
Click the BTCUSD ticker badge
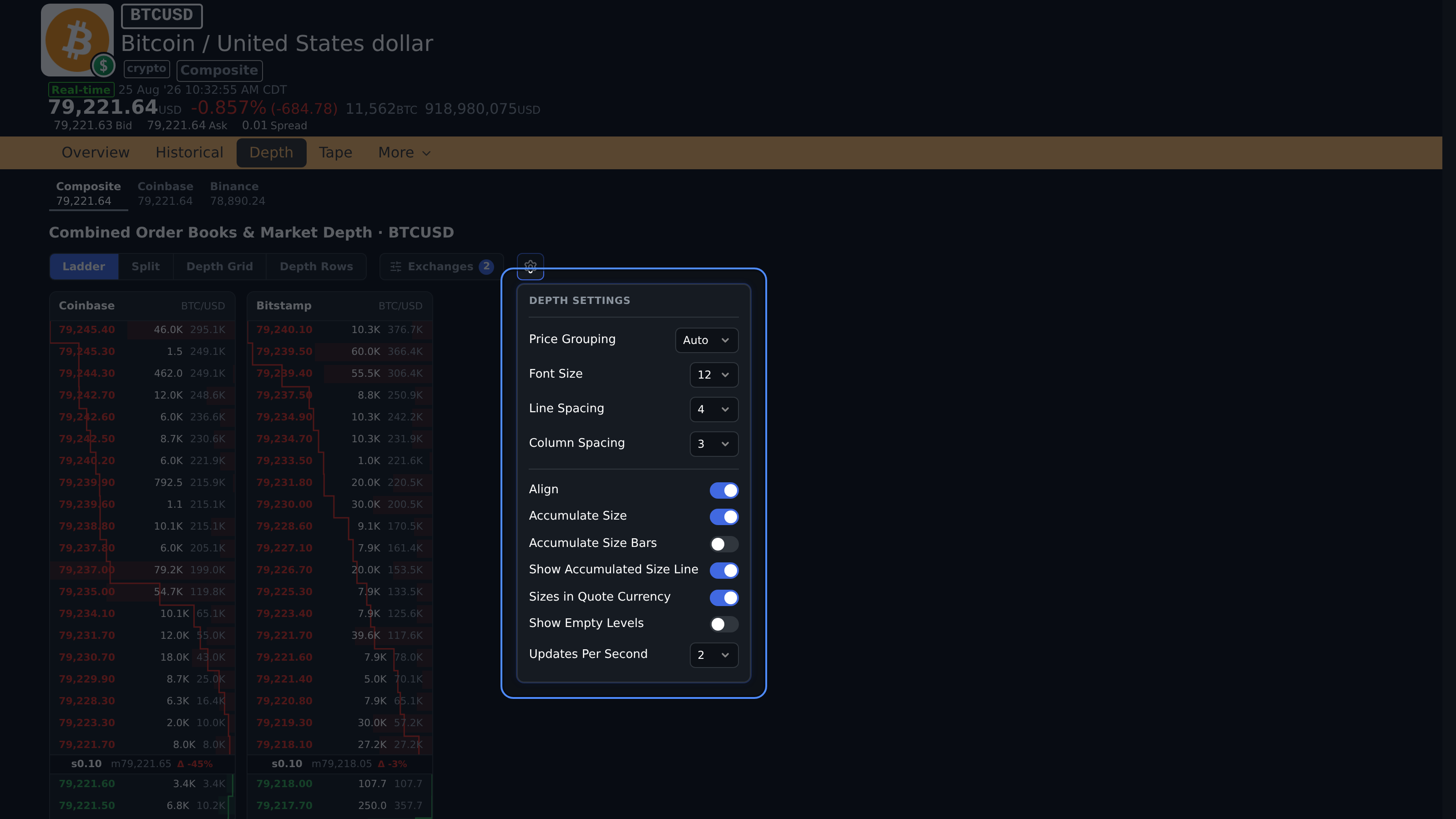162,15
